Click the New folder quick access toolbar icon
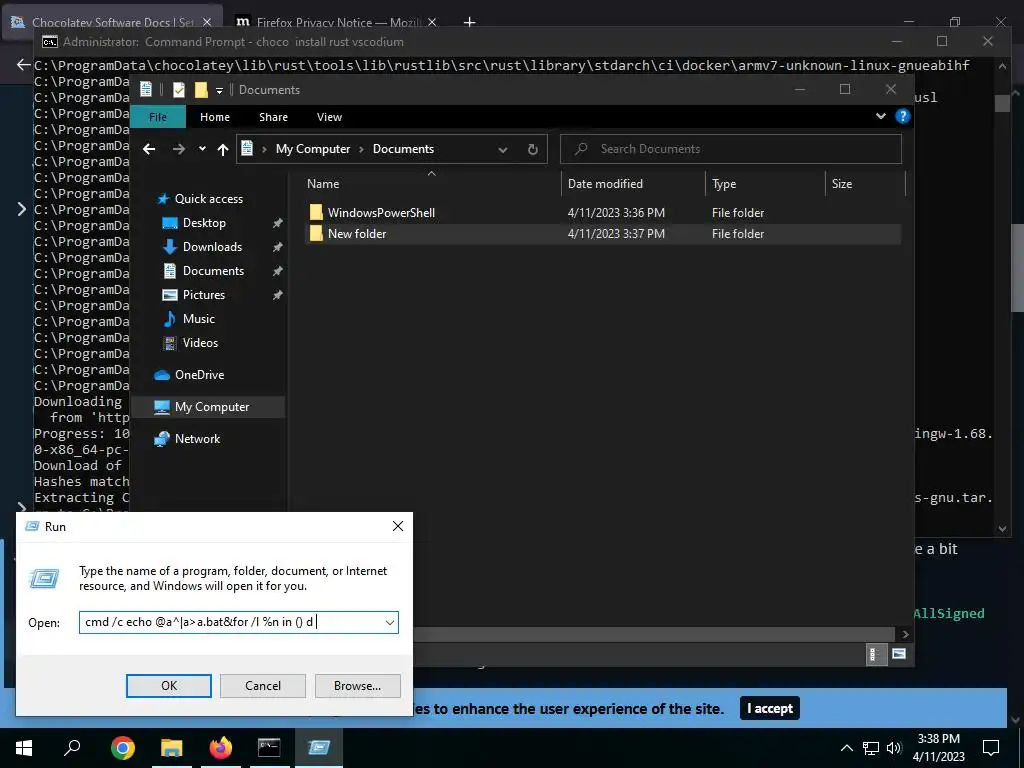Screen dimensions: 1024x768 [x=201, y=90]
